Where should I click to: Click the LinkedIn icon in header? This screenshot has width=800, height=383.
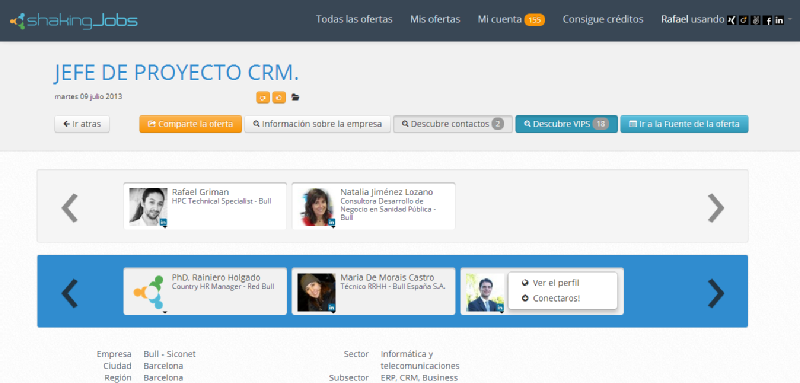779,20
